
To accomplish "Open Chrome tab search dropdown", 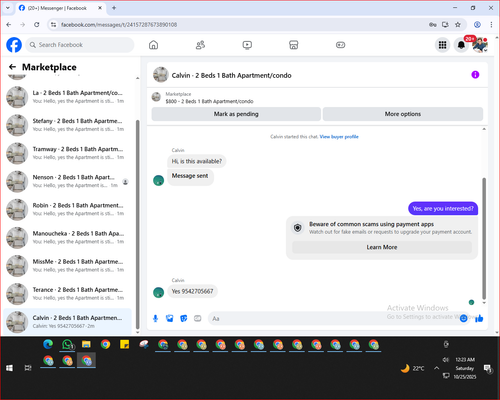I will [8, 8].
